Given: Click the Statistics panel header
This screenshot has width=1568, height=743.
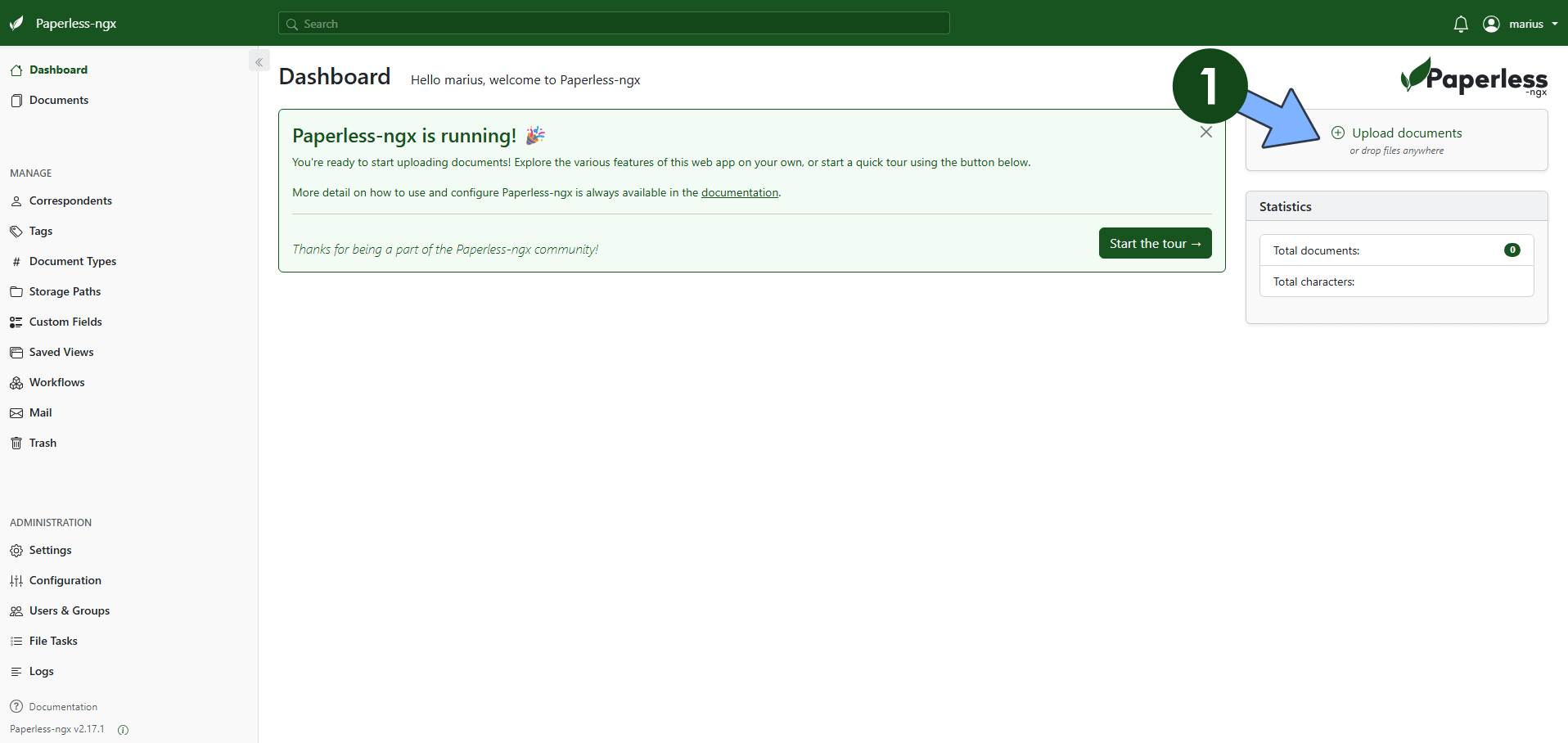Looking at the screenshot, I should click(1396, 206).
